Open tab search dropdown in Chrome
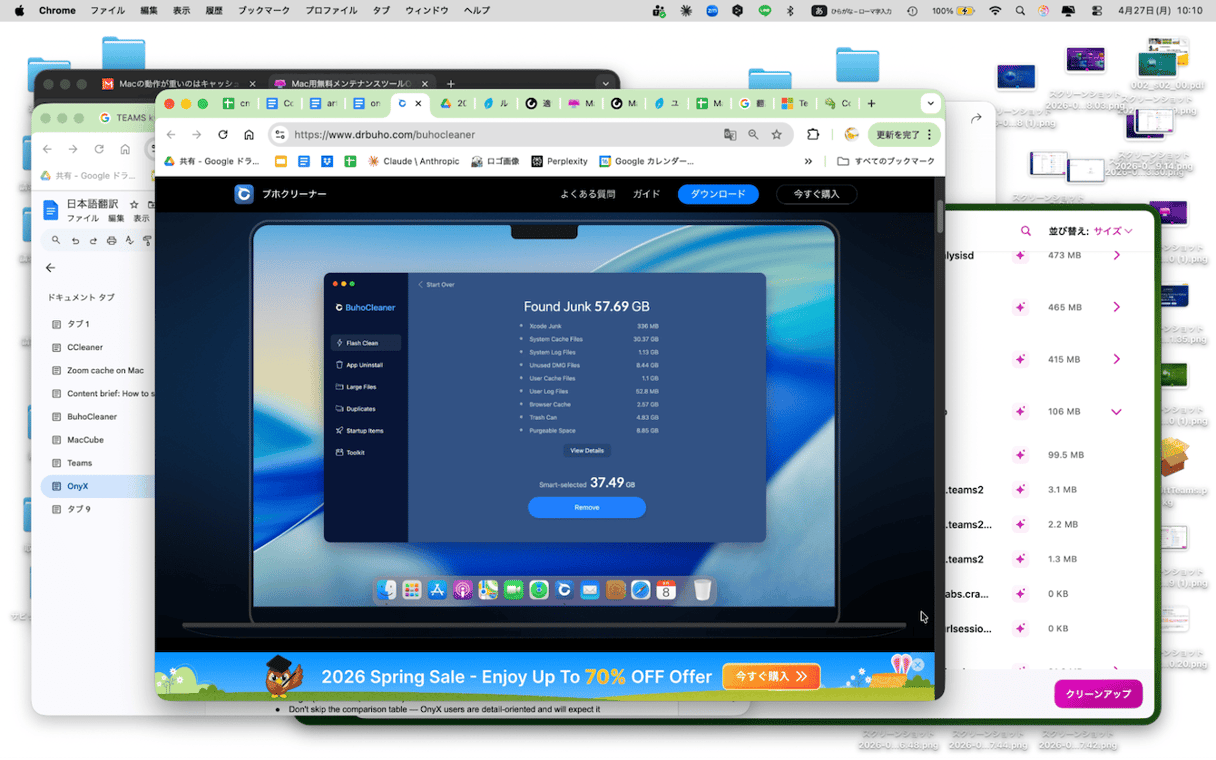 (x=930, y=103)
